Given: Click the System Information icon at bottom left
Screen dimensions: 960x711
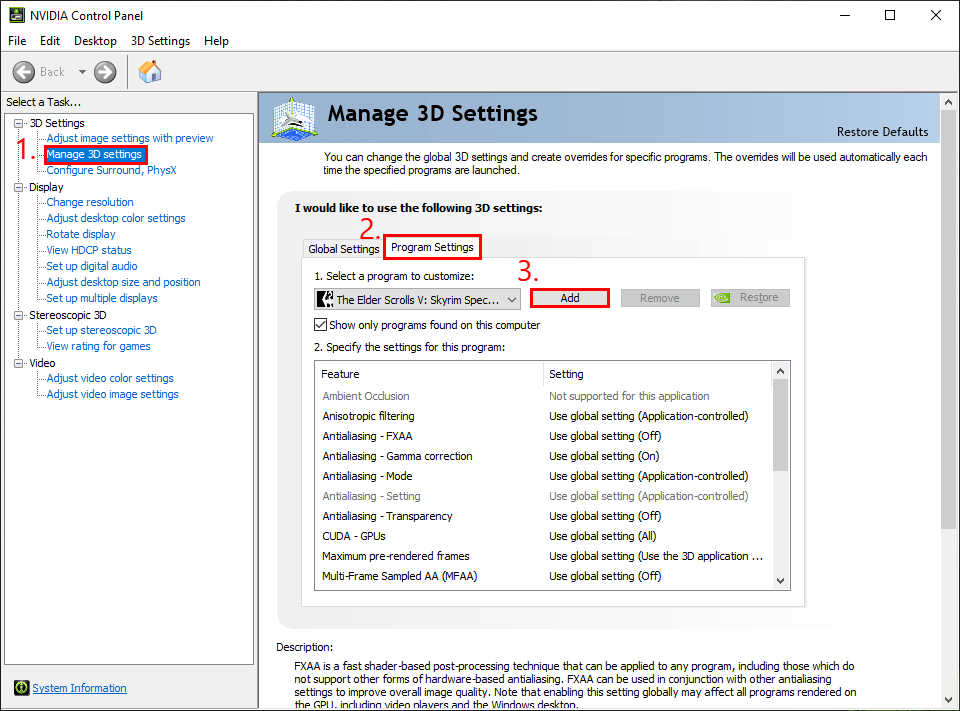Looking at the screenshot, I should (x=22, y=687).
